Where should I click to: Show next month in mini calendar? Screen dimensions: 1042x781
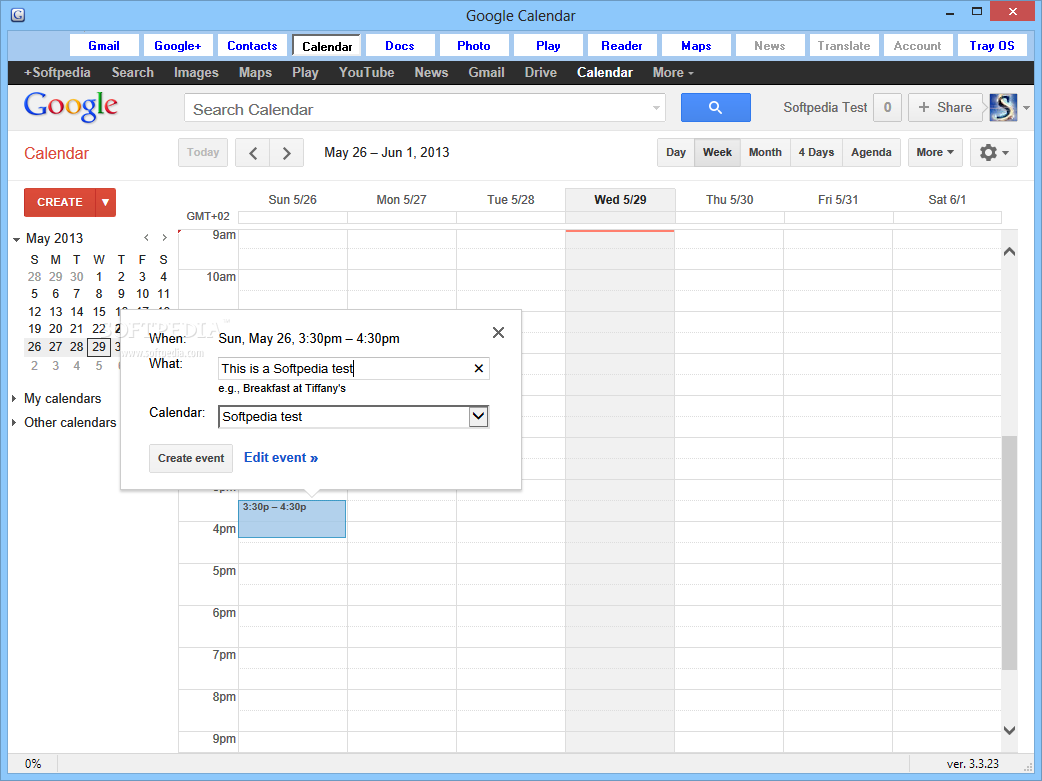pos(164,238)
